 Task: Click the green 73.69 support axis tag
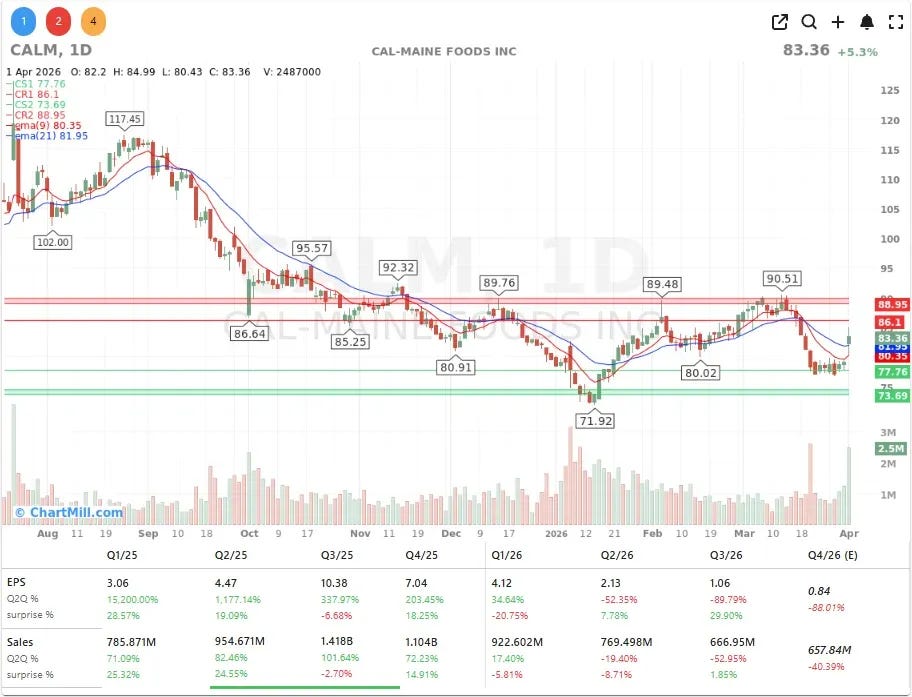[892, 396]
